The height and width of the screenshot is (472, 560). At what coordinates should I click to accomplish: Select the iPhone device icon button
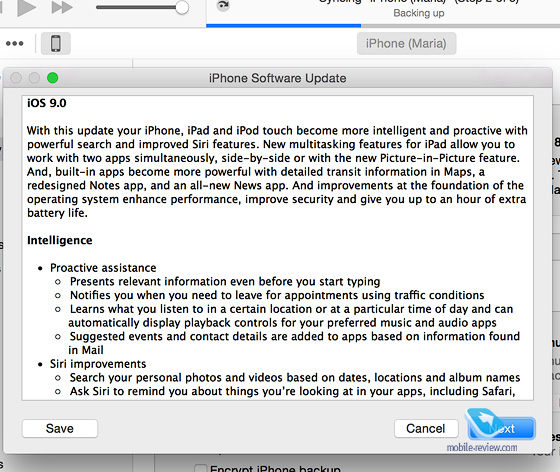(x=56, y=44)
